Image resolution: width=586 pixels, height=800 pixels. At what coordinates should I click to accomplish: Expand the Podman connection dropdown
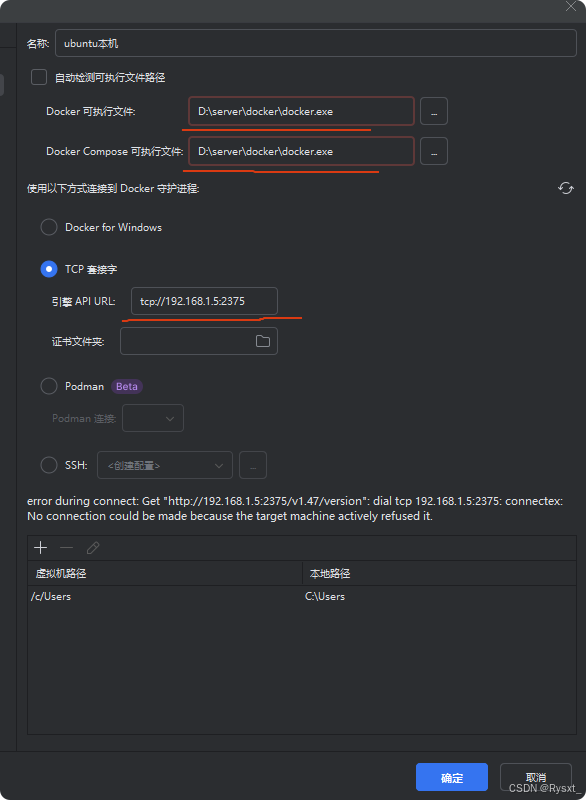click(153, 418)
